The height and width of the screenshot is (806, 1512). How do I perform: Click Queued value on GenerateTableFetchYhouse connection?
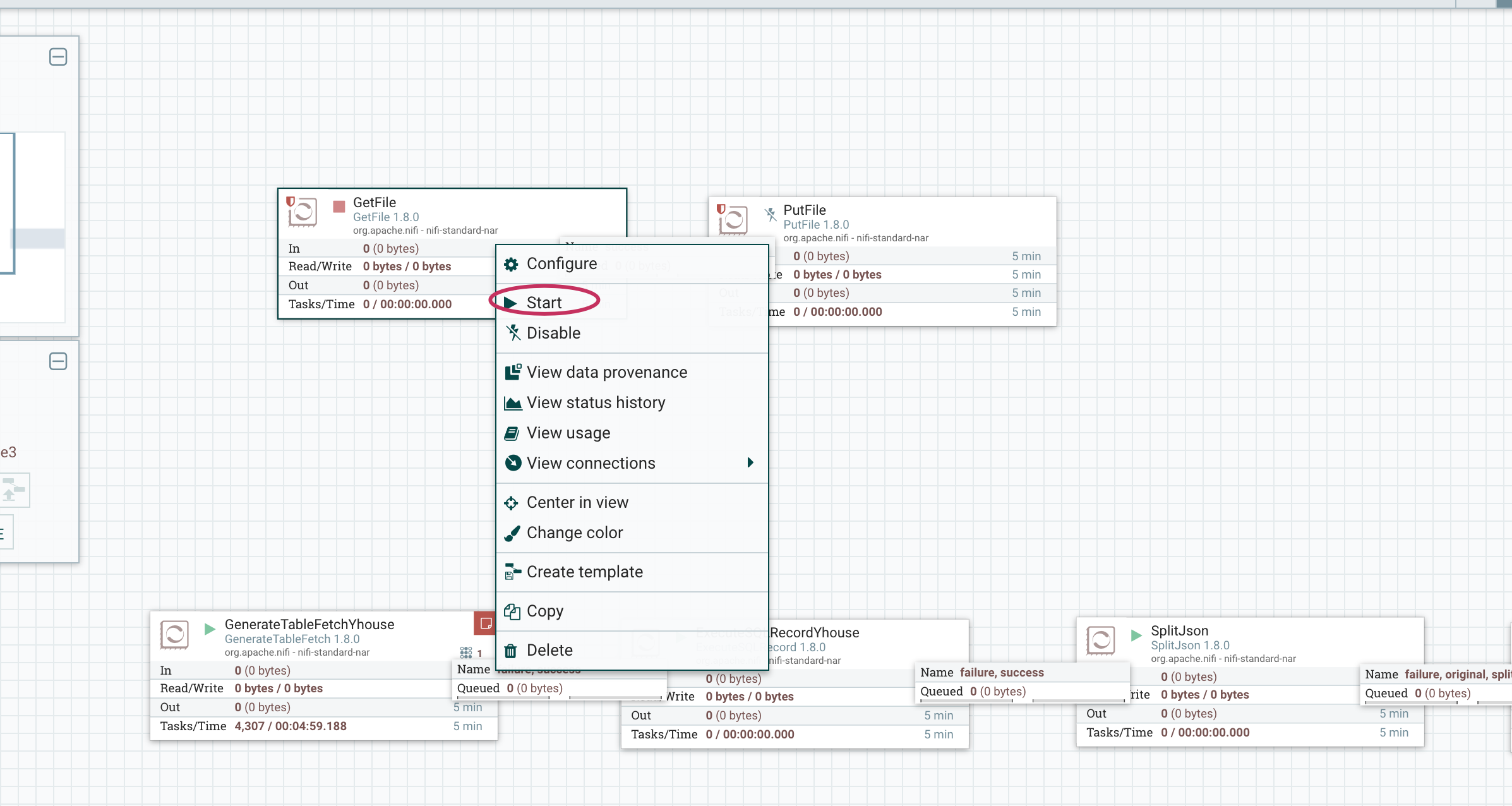click(534, 688)
